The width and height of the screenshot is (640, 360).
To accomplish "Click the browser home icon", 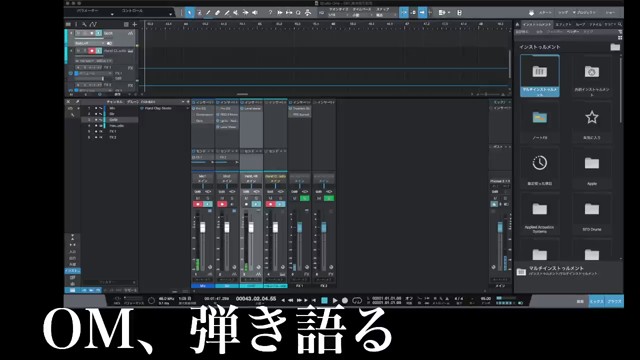I will 517,24.
